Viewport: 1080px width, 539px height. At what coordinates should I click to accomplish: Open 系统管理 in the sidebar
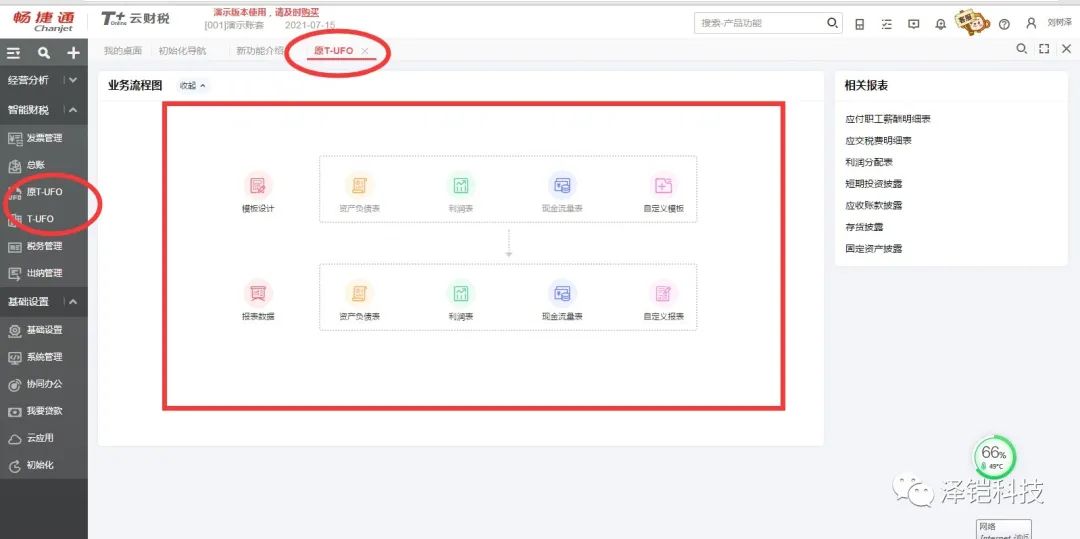44,357
